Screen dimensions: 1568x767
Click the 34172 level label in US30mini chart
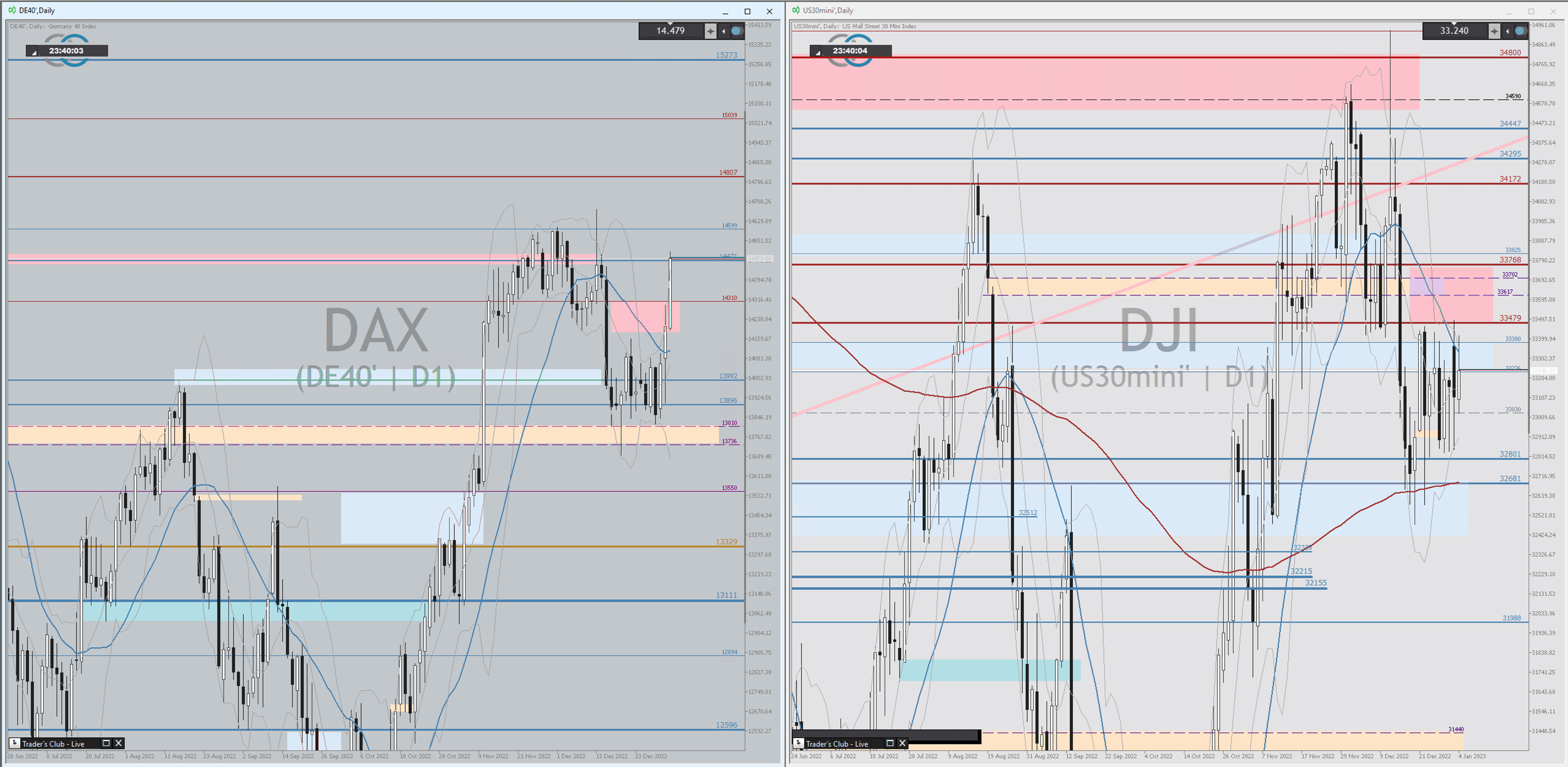[x=1510, y=179]
